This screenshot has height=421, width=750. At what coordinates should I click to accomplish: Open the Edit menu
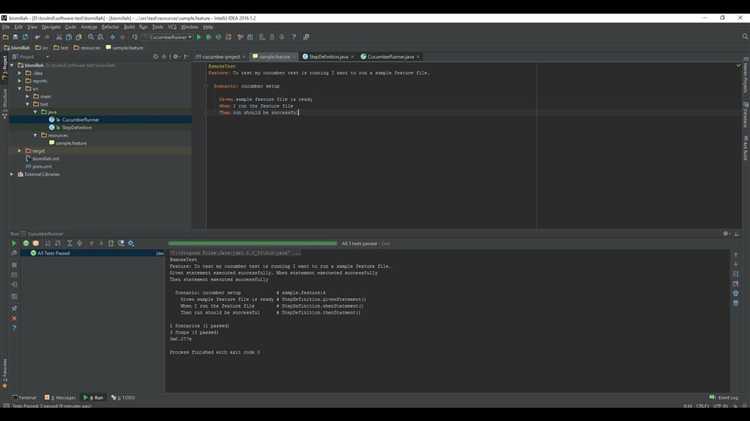pyautogui.click(x=18, y=27)
